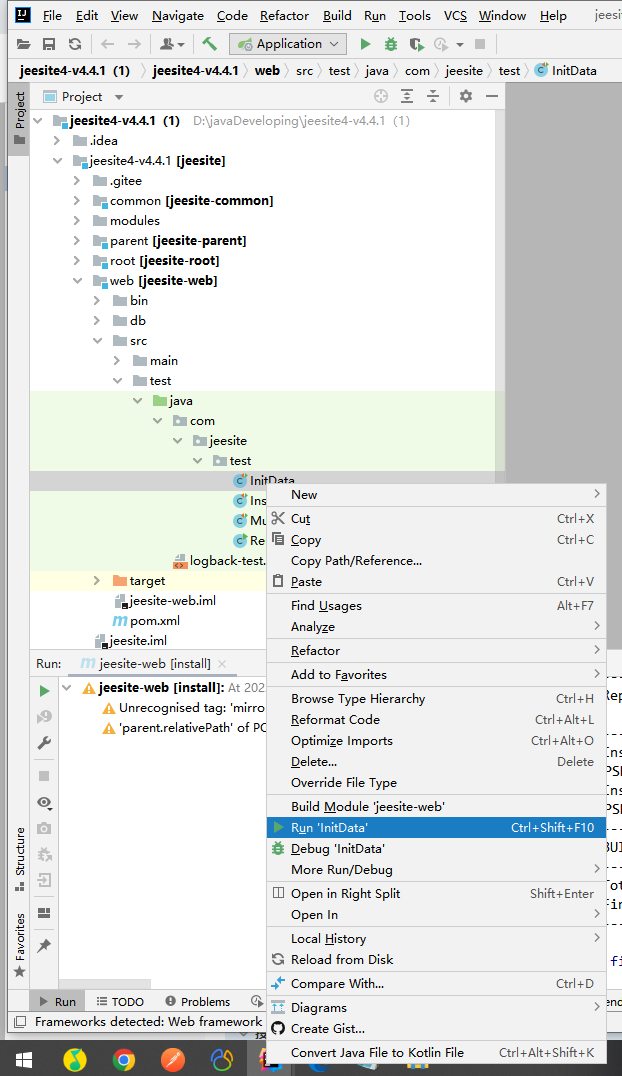Screen dimensions: 622x1076
Task: Toggle the Favorites tool window side tab
Action: click(x=19, y=945)
